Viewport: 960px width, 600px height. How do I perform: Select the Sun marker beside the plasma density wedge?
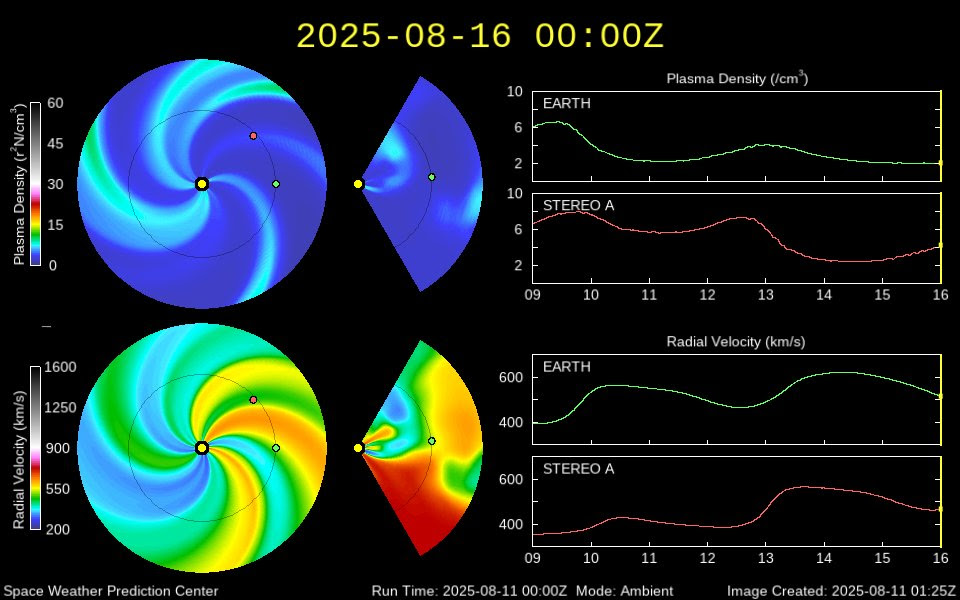click(358, 184)
